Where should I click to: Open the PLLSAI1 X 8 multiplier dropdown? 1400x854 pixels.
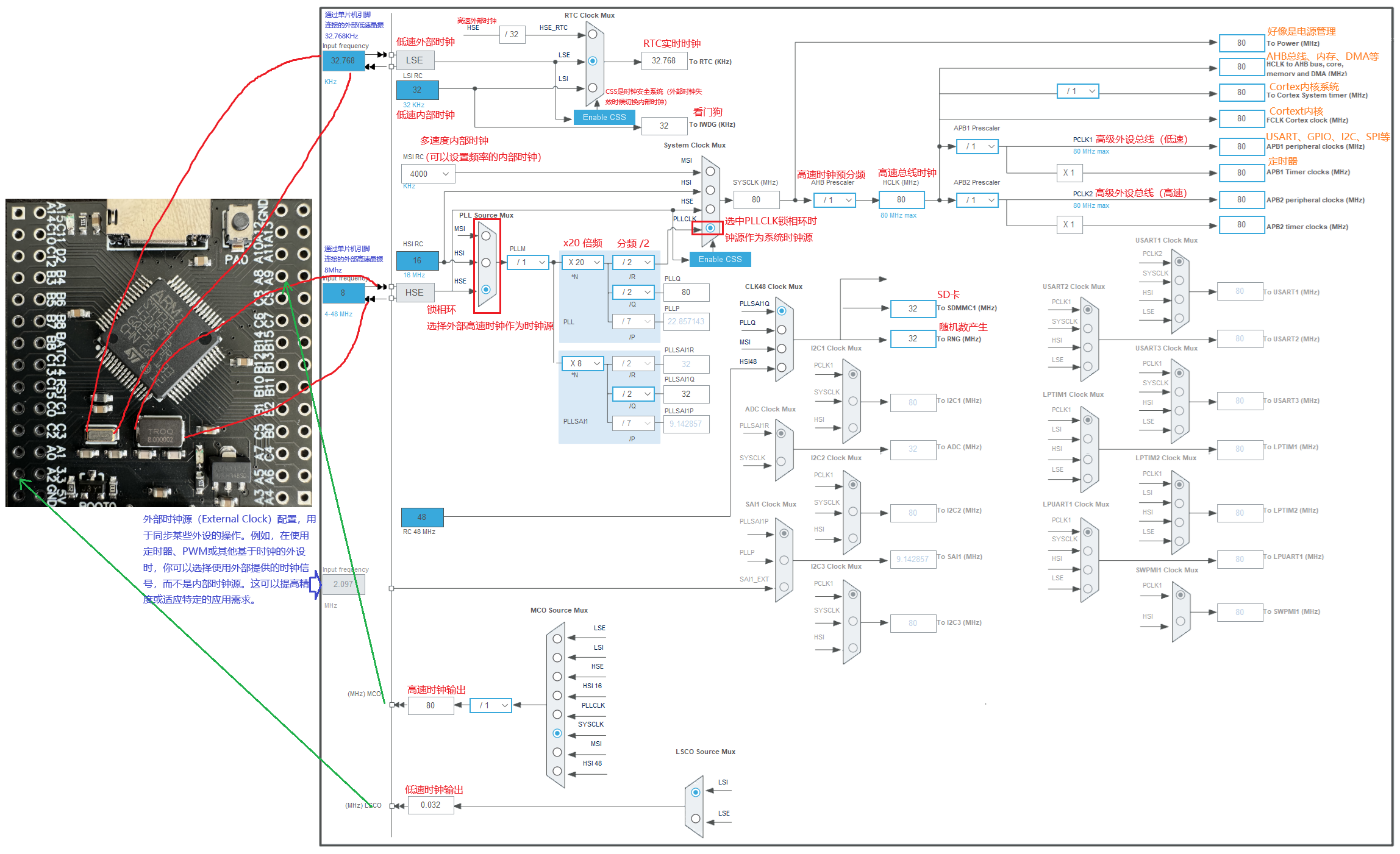[x=583, y=363]
